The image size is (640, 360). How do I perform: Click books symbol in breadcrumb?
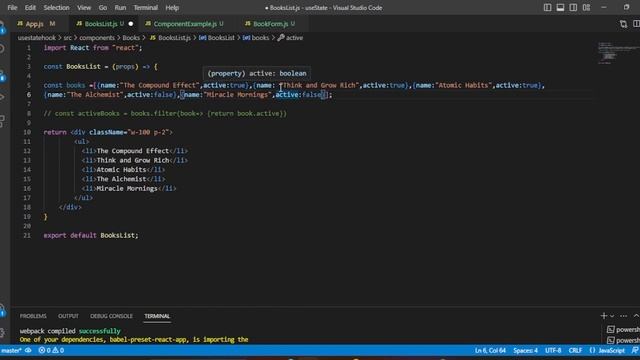(256, 38)
